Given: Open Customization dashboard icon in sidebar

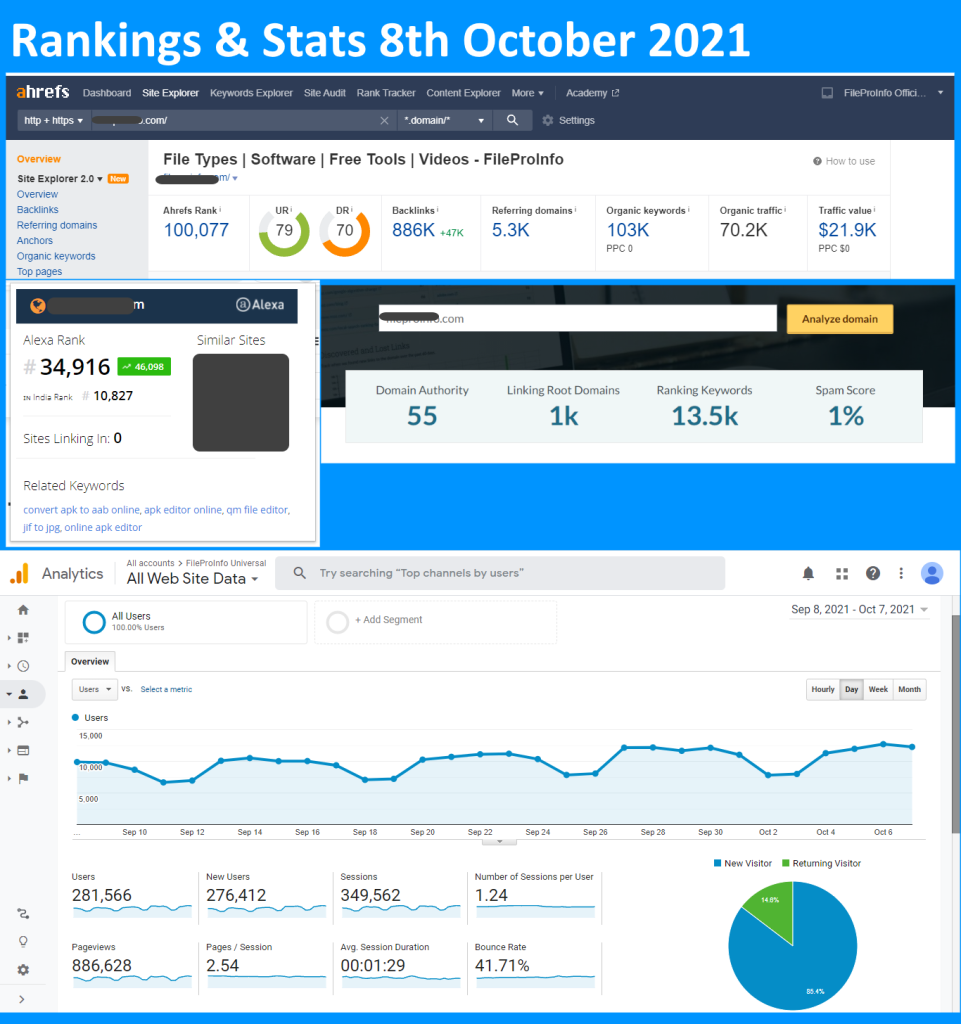Looking at the screenshot, I should pos(23,637).
